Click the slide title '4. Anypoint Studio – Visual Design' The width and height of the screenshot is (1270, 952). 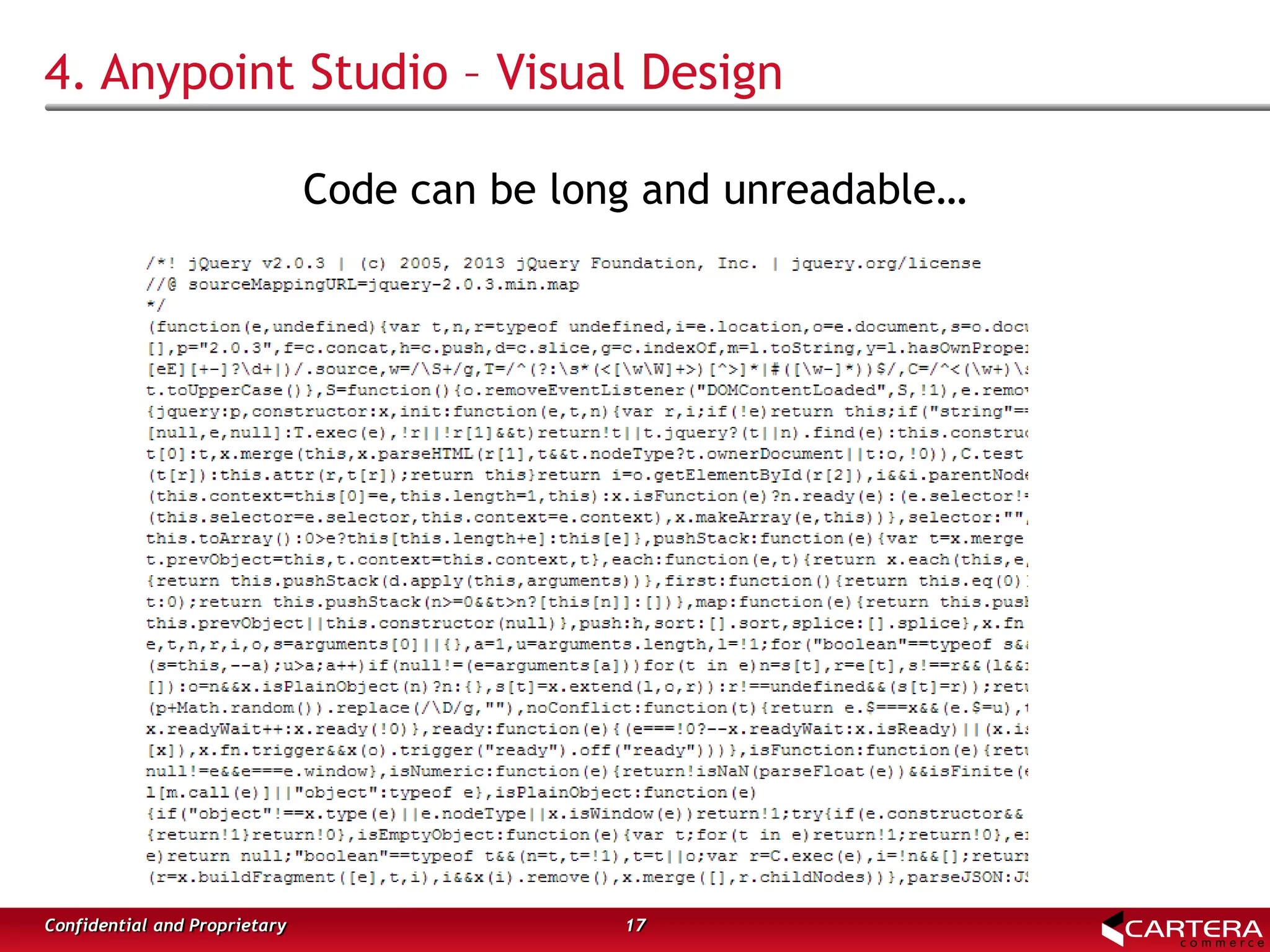414,73
